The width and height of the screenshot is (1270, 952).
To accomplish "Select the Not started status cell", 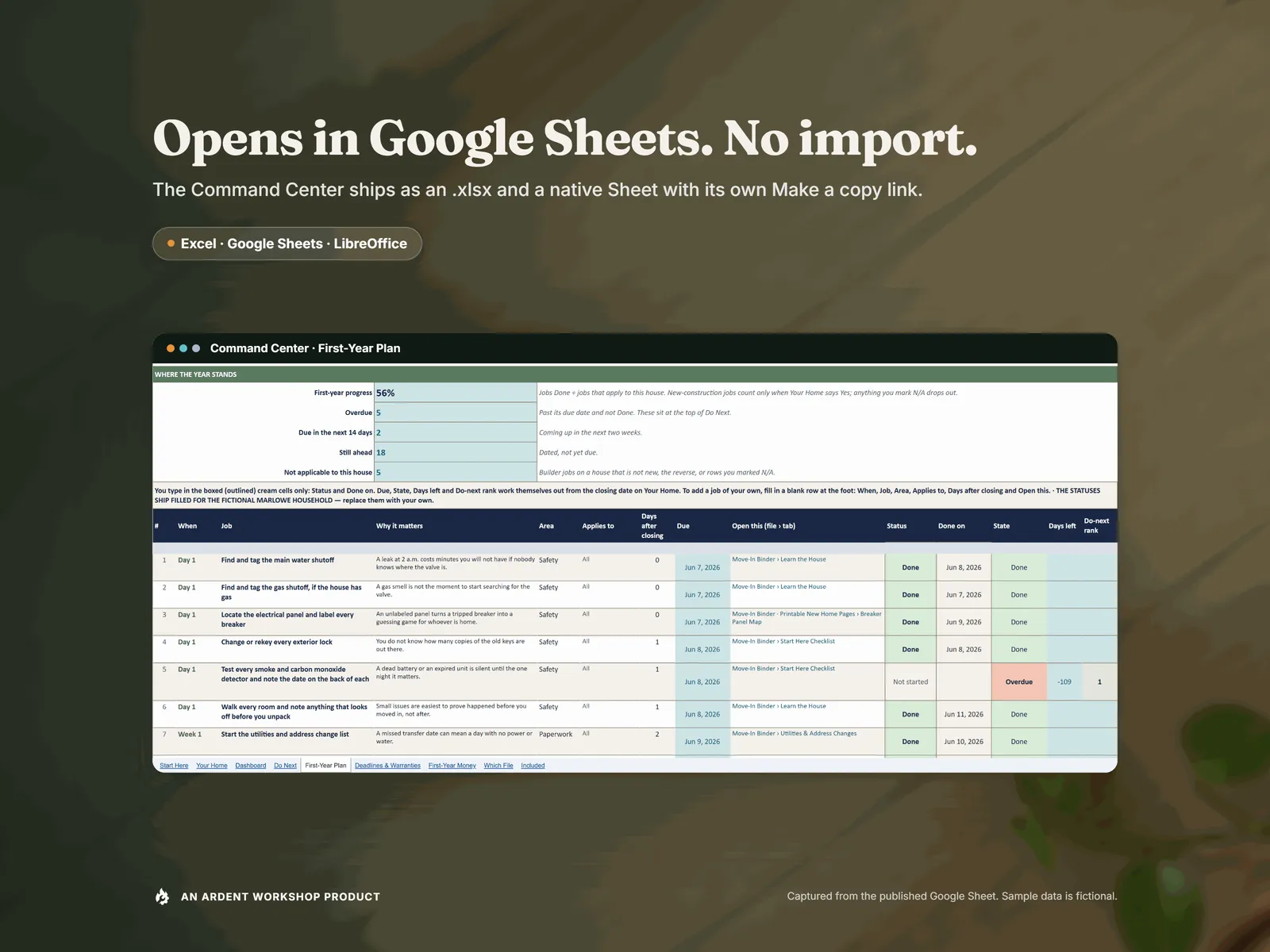I will 910,681.
